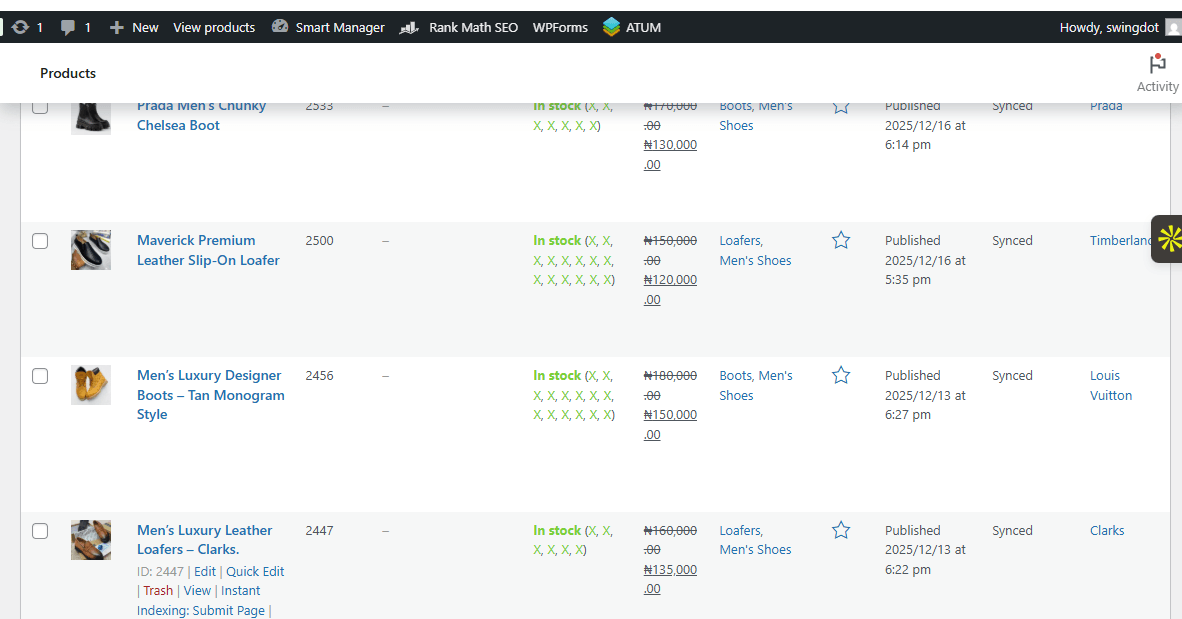Click Timberland brand link
1182x619 pixels.
point(1121,241)
